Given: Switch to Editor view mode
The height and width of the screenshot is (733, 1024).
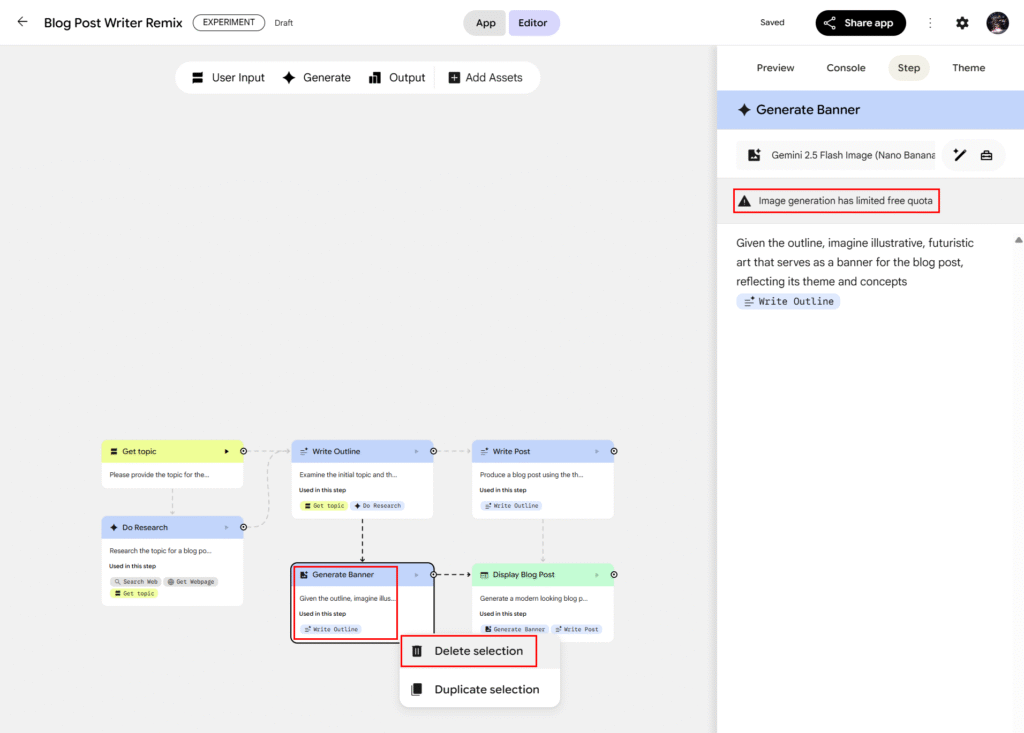Looking at the screenshot, I should 533,23.
